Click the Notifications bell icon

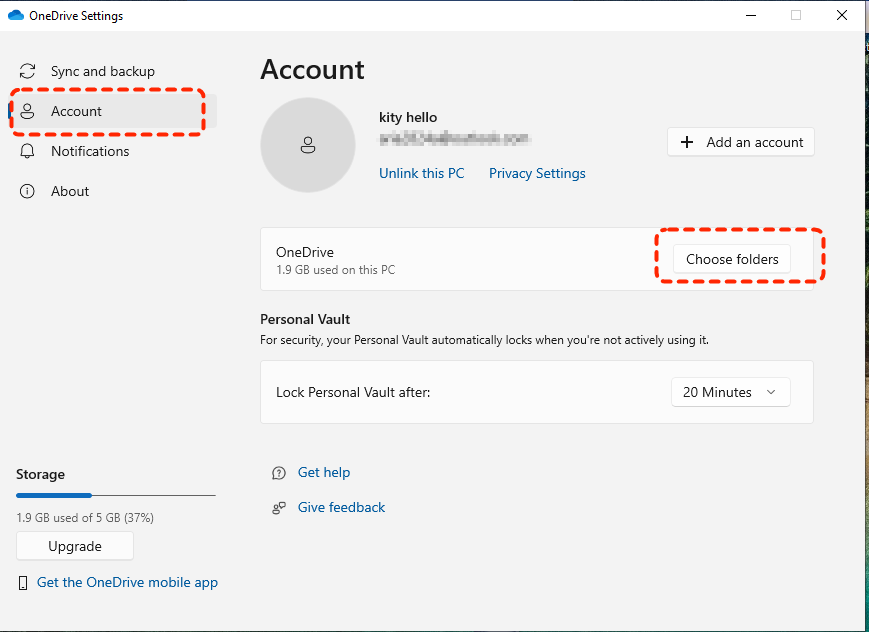(27, 151)
